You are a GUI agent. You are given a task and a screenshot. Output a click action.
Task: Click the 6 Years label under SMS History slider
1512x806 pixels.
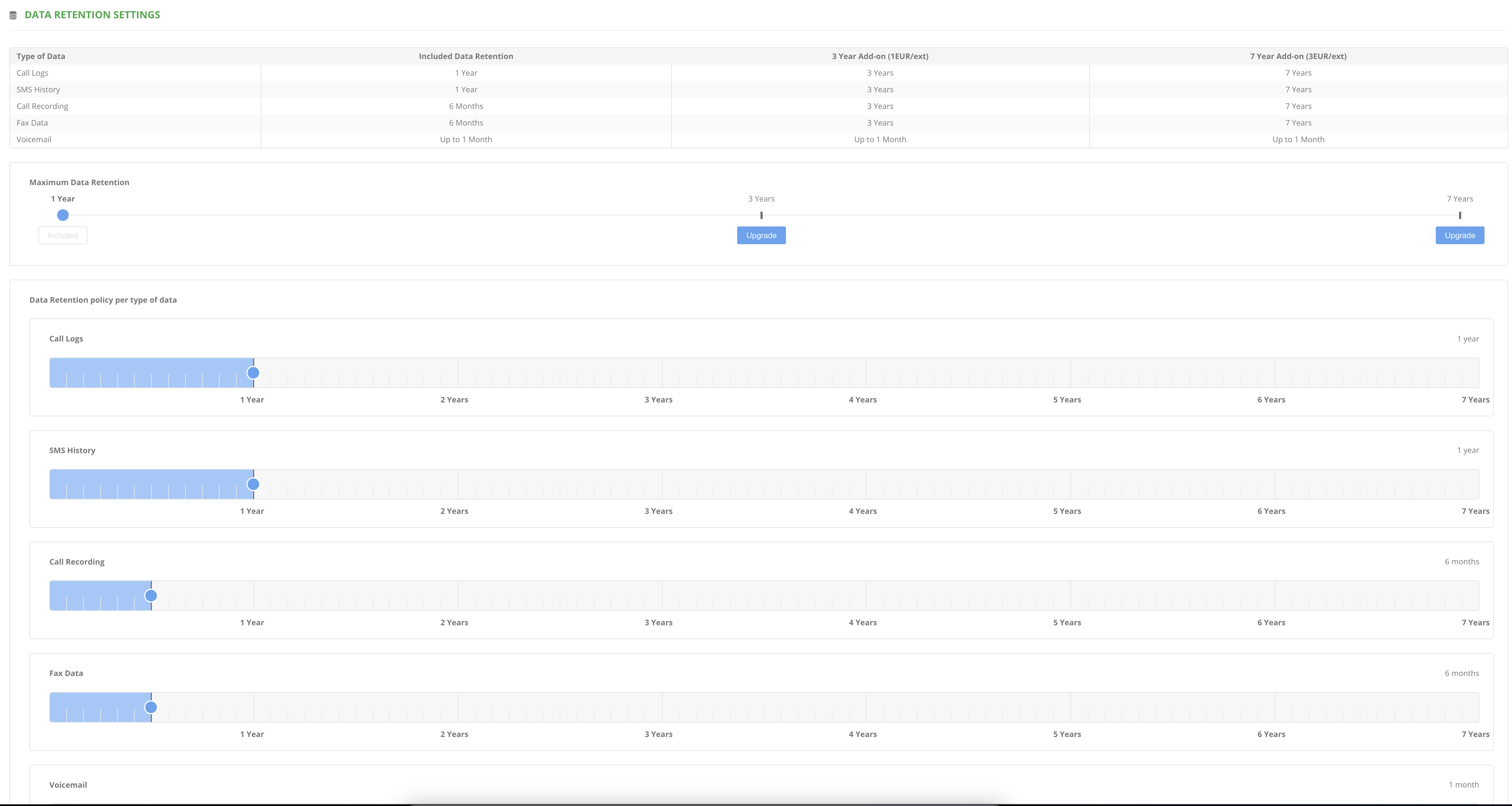[1271, 511]
